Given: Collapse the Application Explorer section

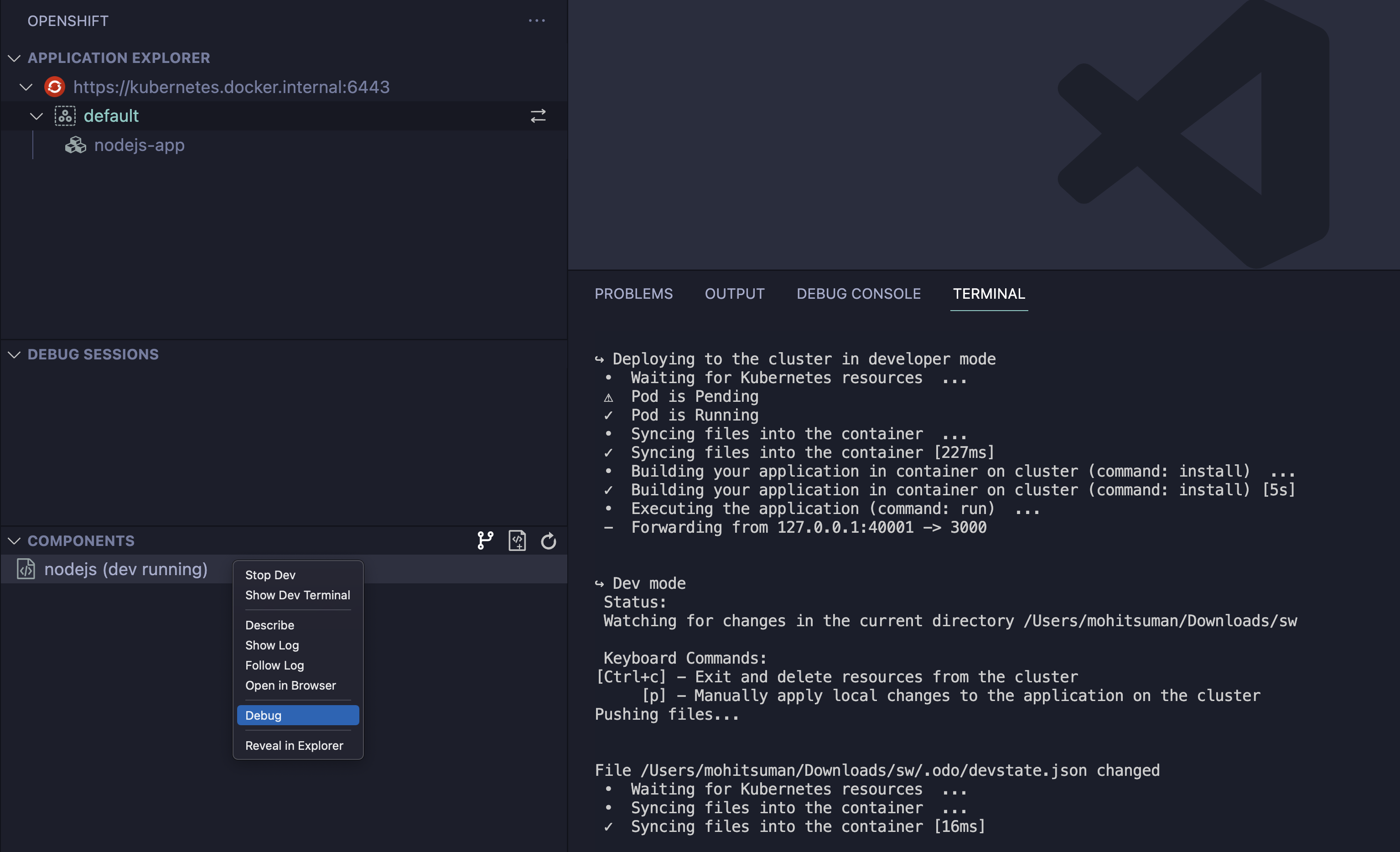Looking at the screenshot, I should click(x=14, y=58).
